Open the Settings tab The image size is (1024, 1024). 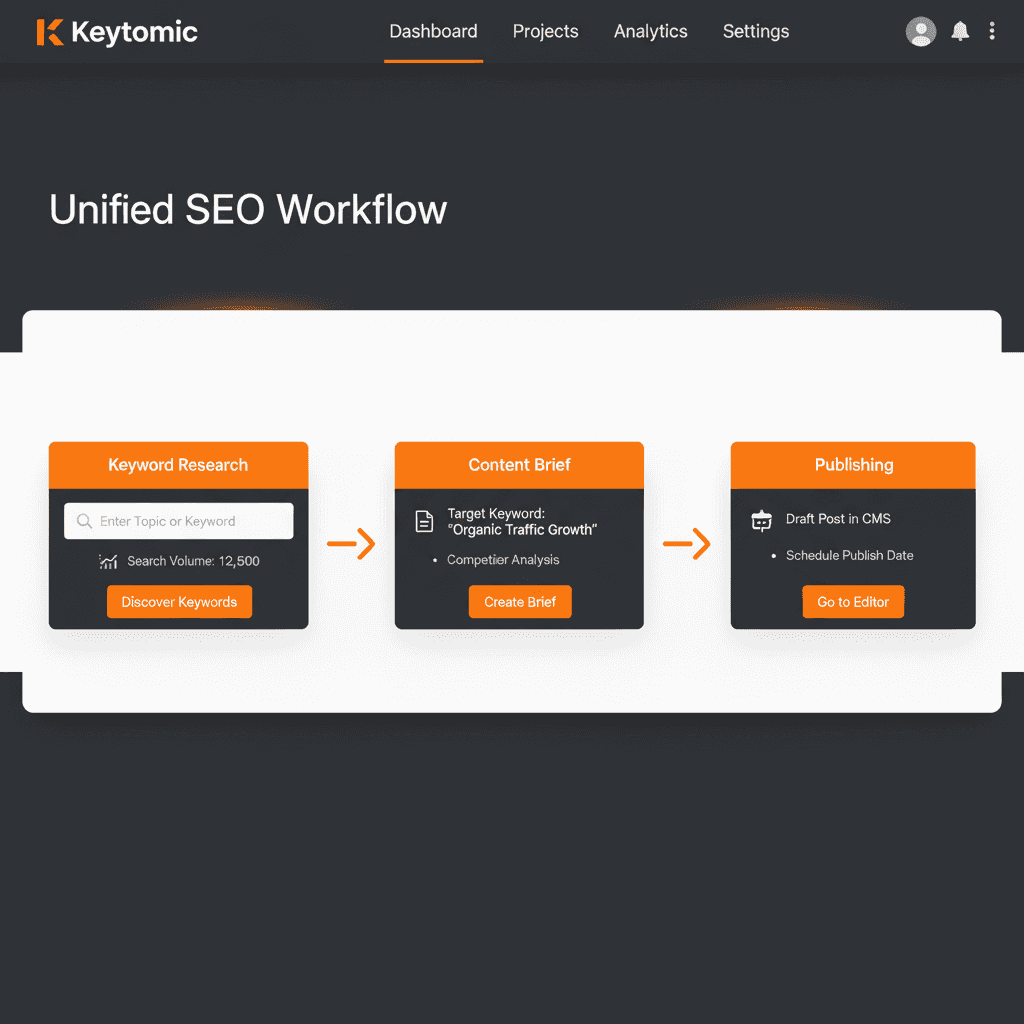click(755, 31)
